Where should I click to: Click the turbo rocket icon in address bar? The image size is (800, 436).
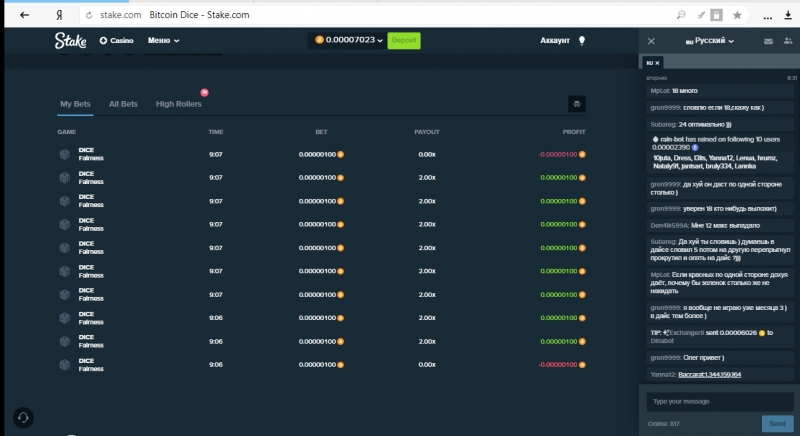[701, 15]
